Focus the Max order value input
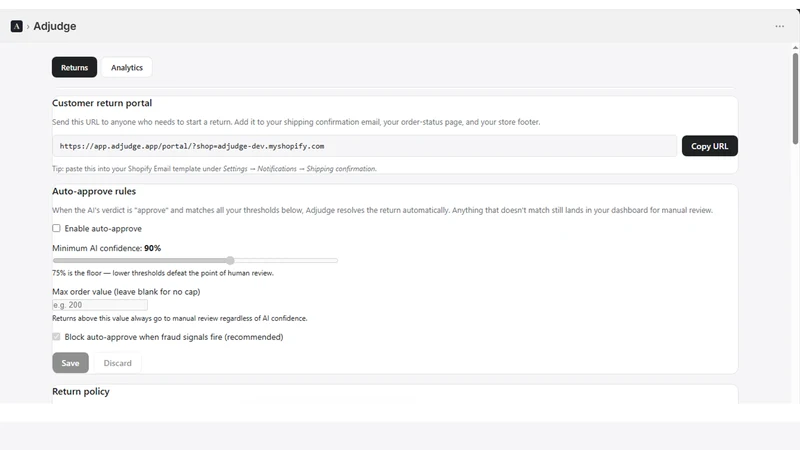 coord(100,305)
